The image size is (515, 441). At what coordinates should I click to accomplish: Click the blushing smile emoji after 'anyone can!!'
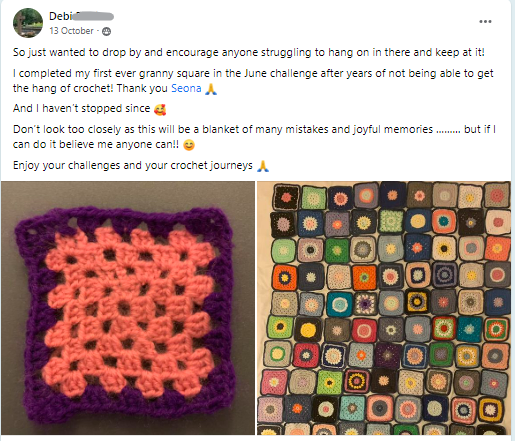coord(189,145)
